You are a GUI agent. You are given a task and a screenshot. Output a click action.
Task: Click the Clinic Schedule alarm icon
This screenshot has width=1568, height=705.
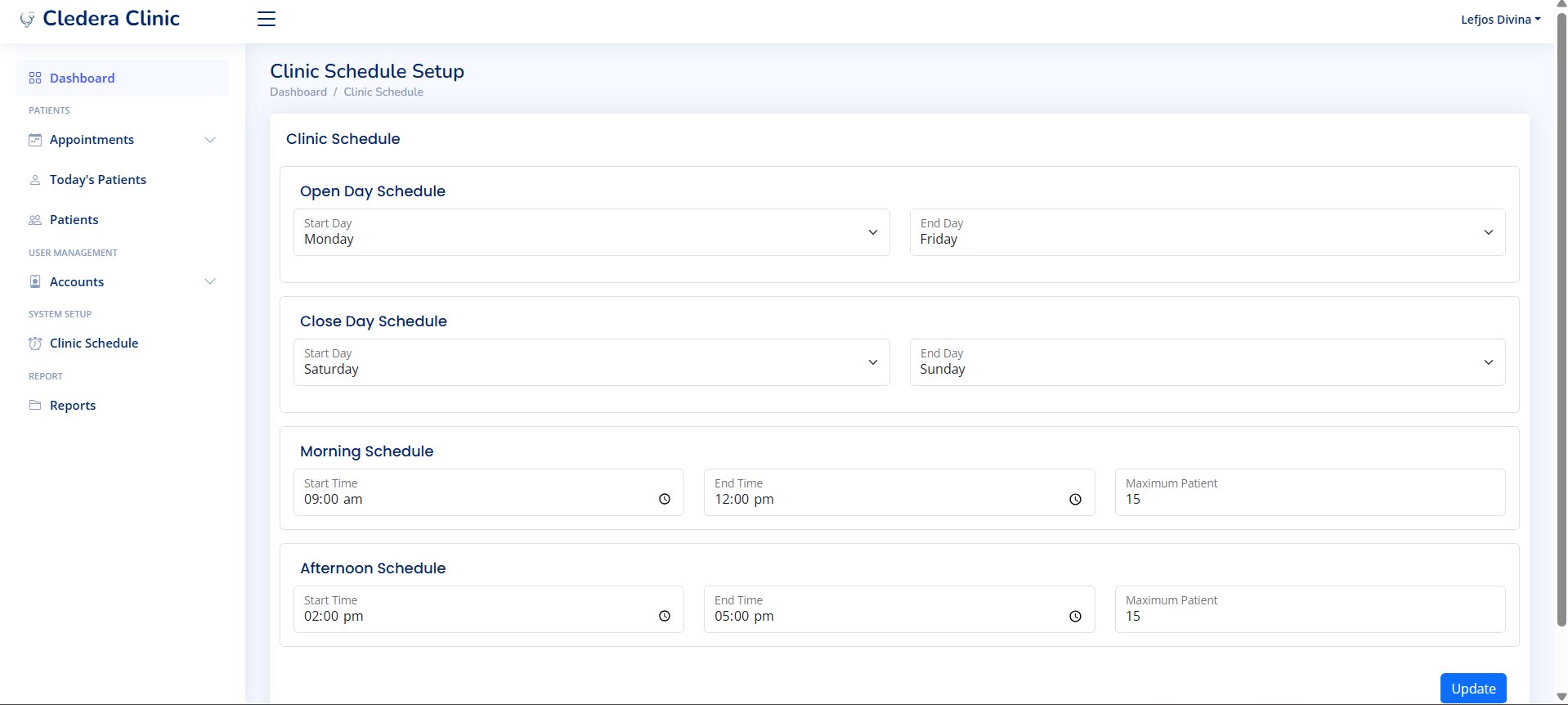pos(35,344)
